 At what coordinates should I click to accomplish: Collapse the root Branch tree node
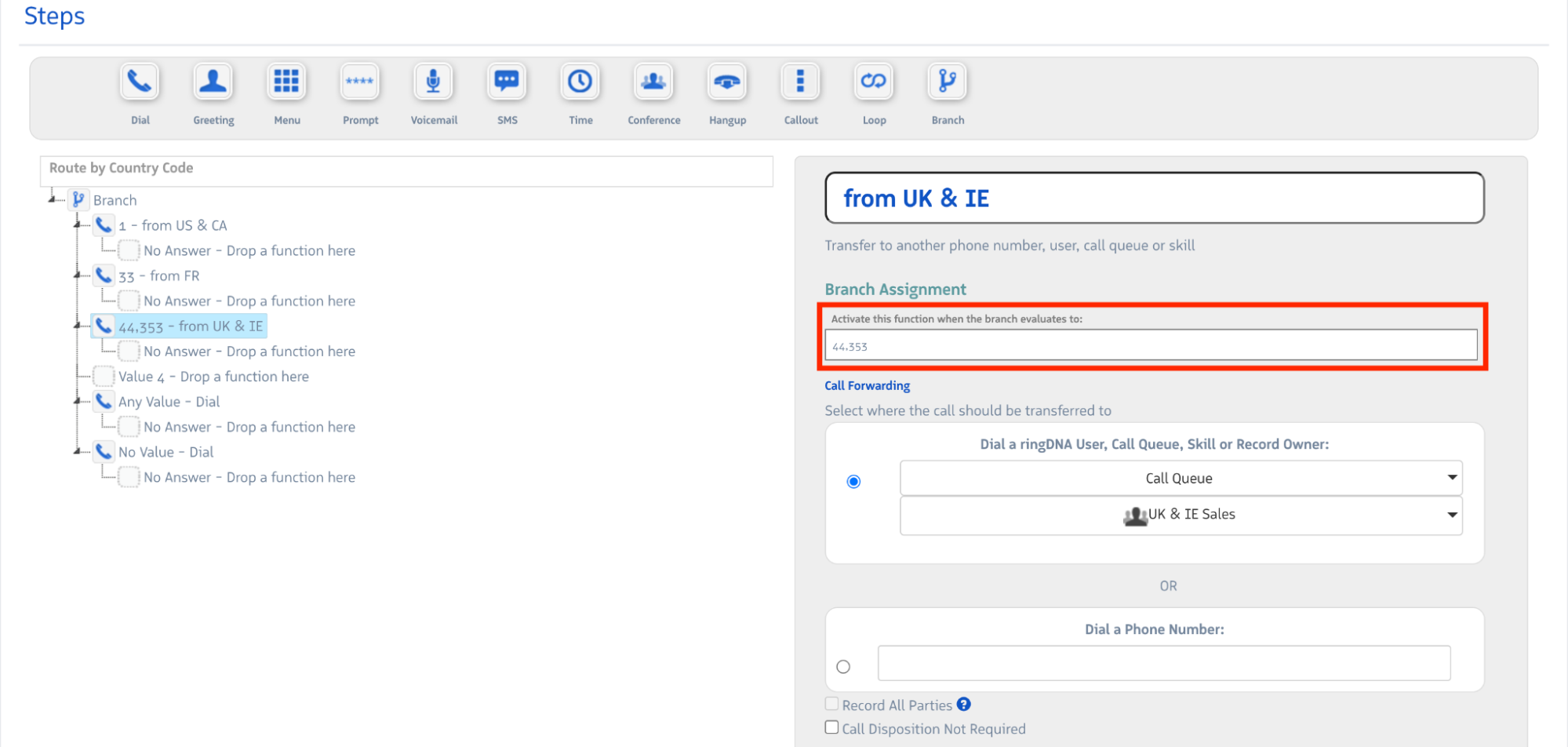[52, 199]
